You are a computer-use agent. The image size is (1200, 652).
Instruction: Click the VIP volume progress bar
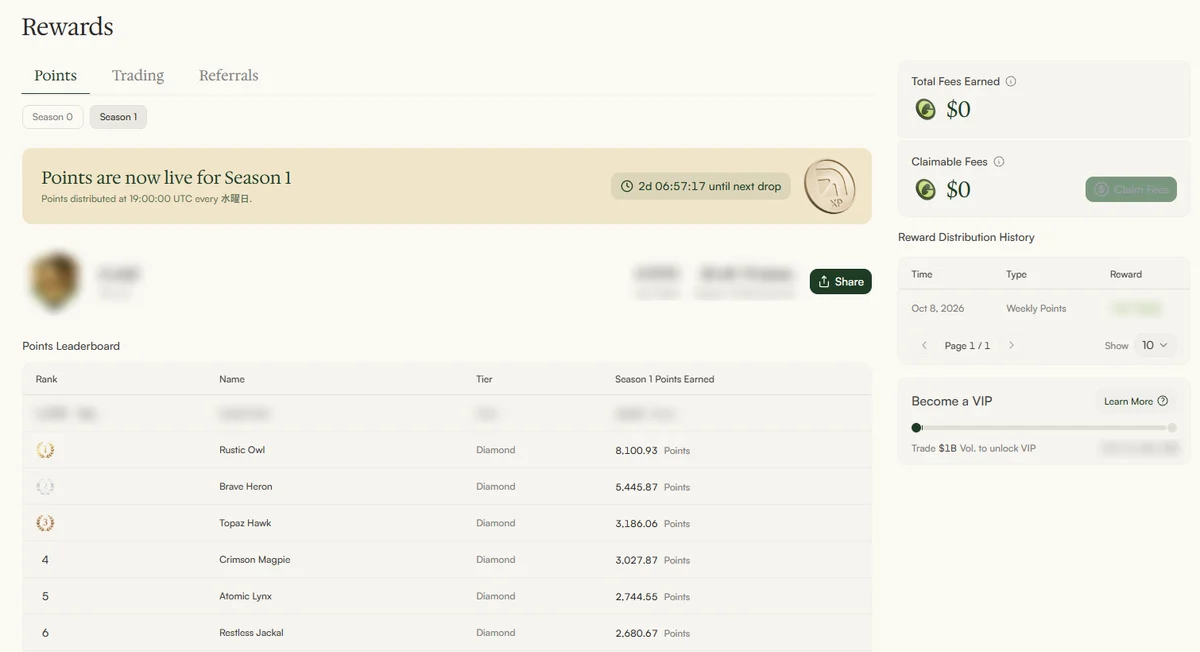point(1044,428)
